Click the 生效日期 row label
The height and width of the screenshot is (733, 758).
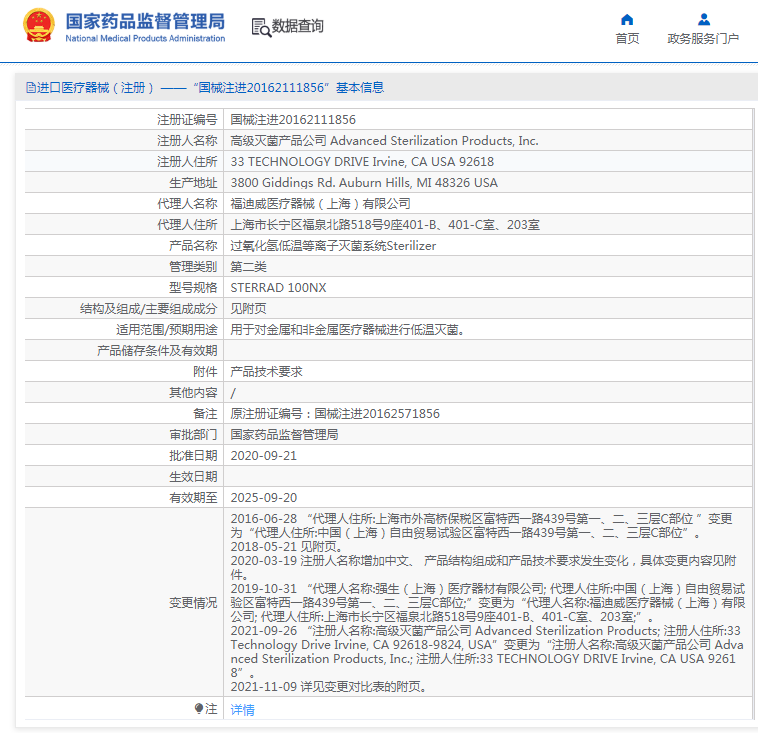click(193, 477)
